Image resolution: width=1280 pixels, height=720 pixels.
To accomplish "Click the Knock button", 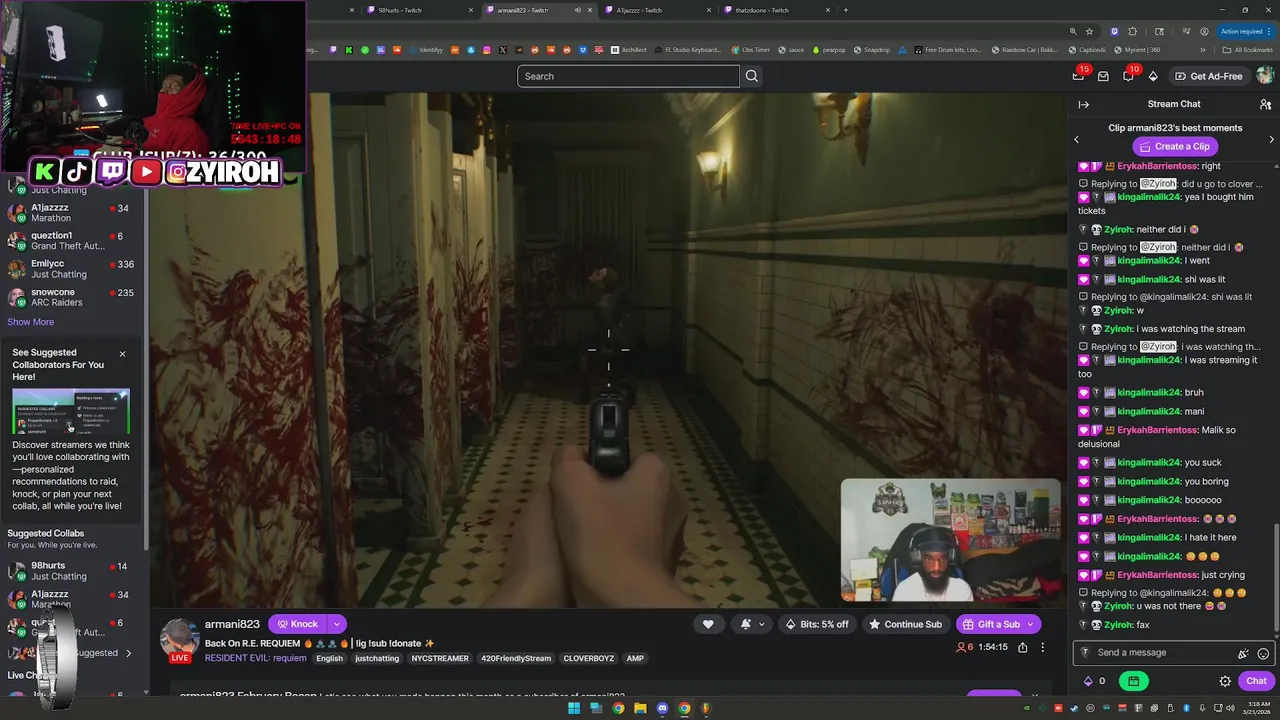I will [297, 624].
